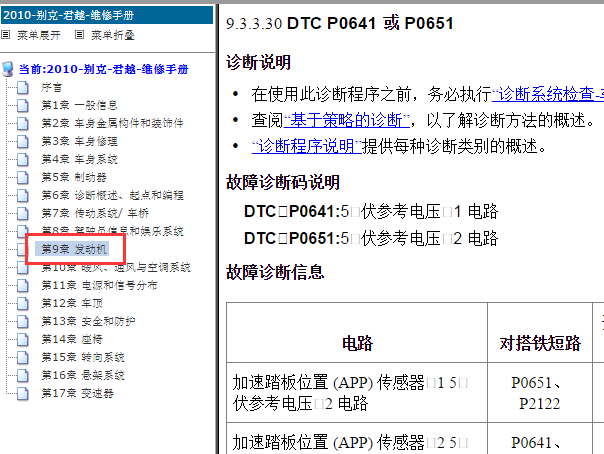The width and height of the screenshot is (604, 454).
Task: Click the page icon for 第3章 车身修理
Action: 23,141
